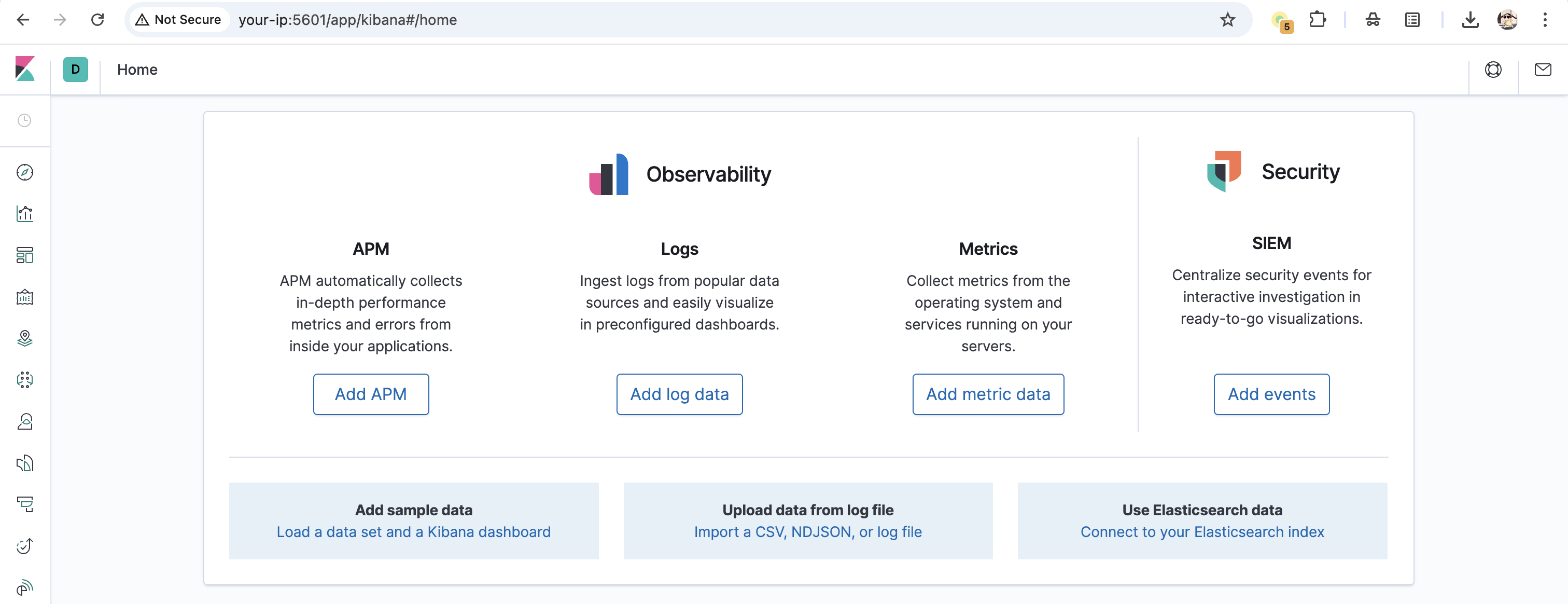Click the Add metric data button

click(x=988, y=394)
